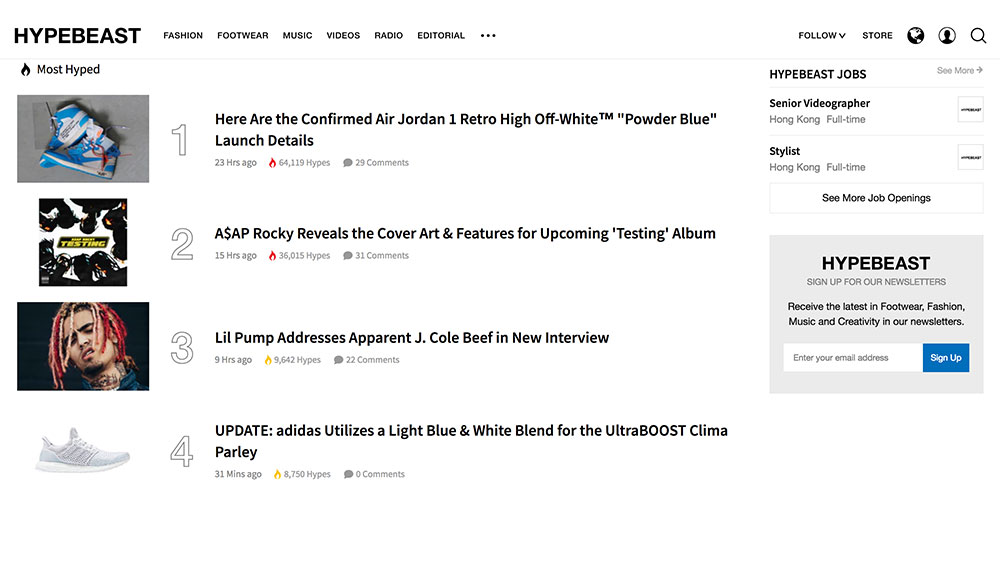Click the Stylist job company logo
Viewport: 1000px width, 571px height.
coord(970,158)
